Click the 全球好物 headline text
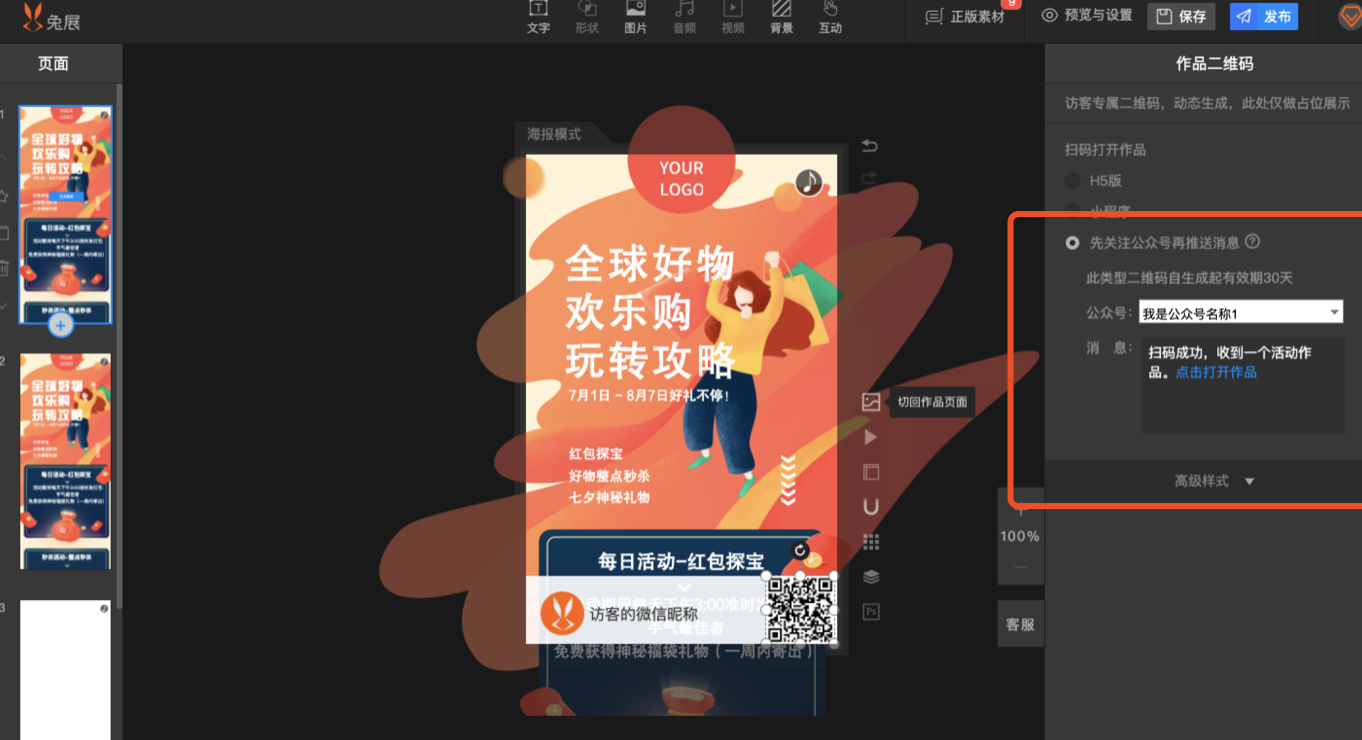1362x740 pixels. pos(650,265)
